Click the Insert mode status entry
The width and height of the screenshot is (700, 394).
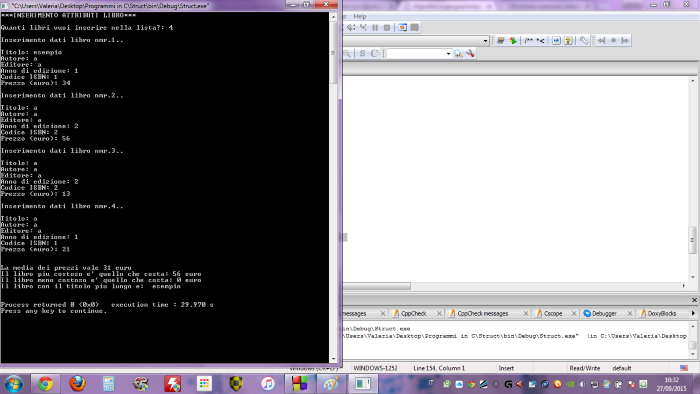click(x=506, y=369)
